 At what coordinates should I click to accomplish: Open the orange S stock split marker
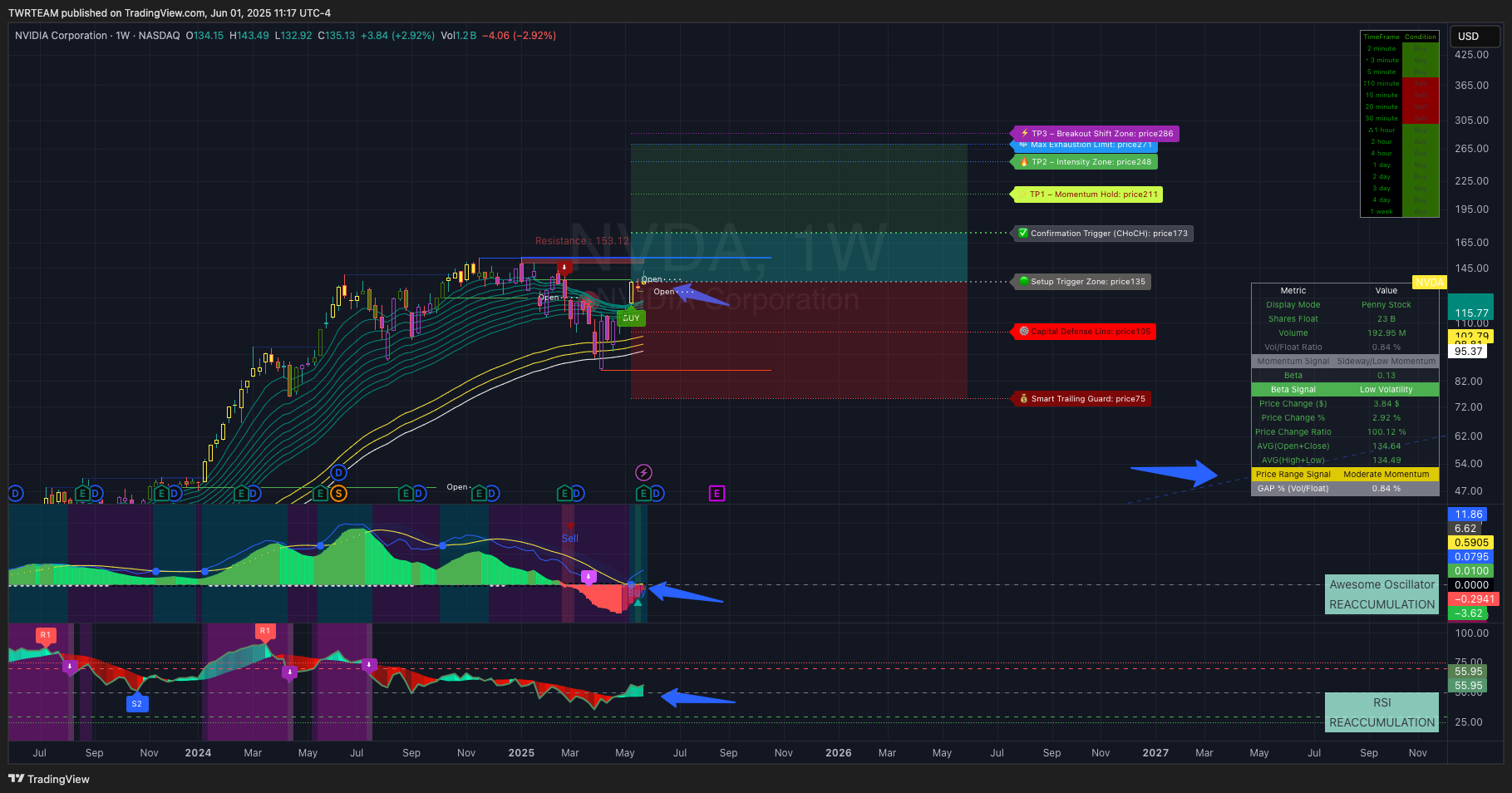pos(338,494)
